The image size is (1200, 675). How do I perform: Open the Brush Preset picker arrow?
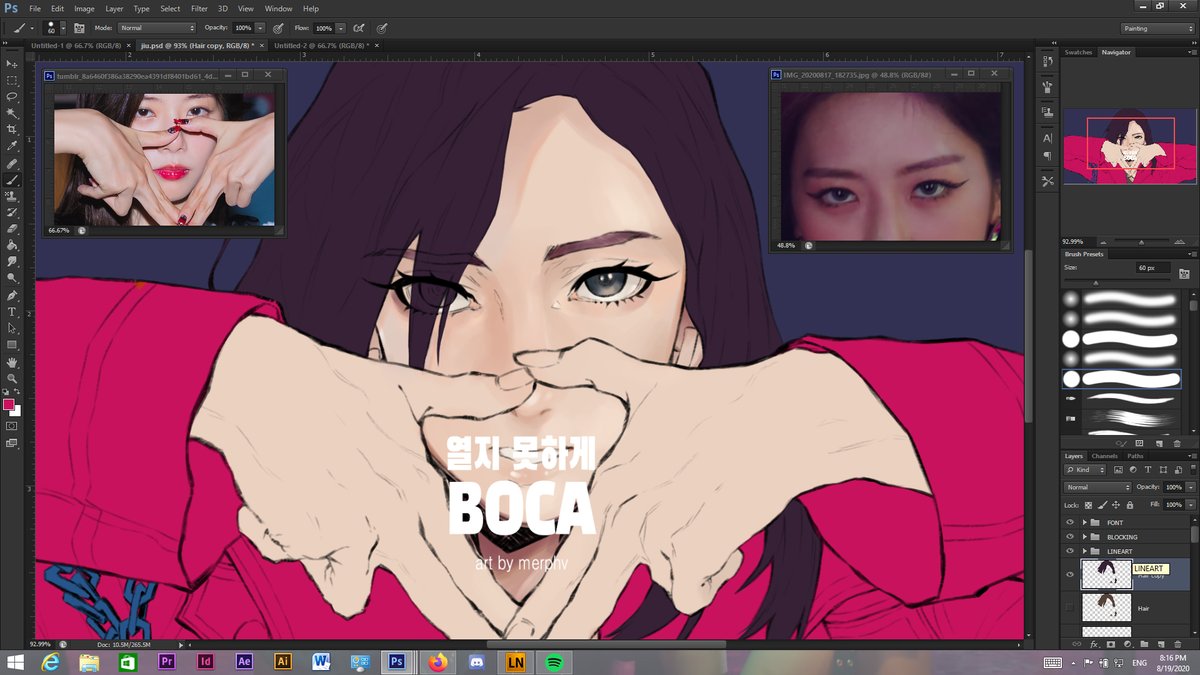(62, 28)
